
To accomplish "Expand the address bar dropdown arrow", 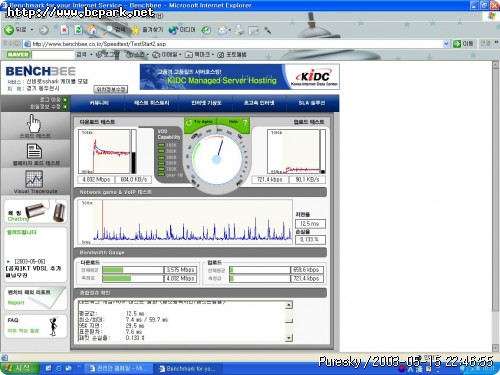I will click(x=446, y=44).
